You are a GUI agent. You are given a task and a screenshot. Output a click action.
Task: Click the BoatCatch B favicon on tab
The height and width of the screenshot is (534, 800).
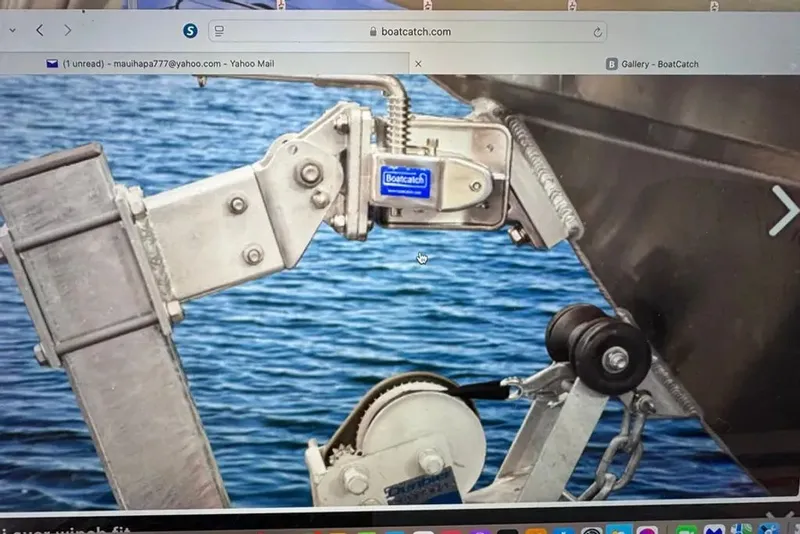click(x=611, y=64)
